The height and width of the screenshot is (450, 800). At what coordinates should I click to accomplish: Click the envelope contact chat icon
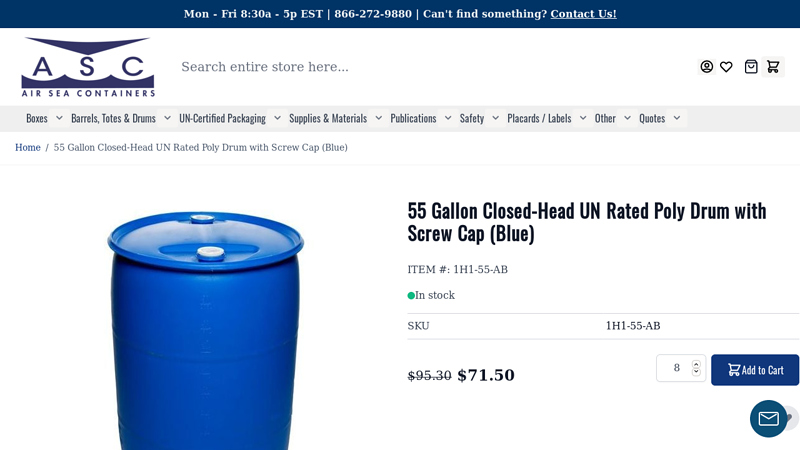[768, 418]
